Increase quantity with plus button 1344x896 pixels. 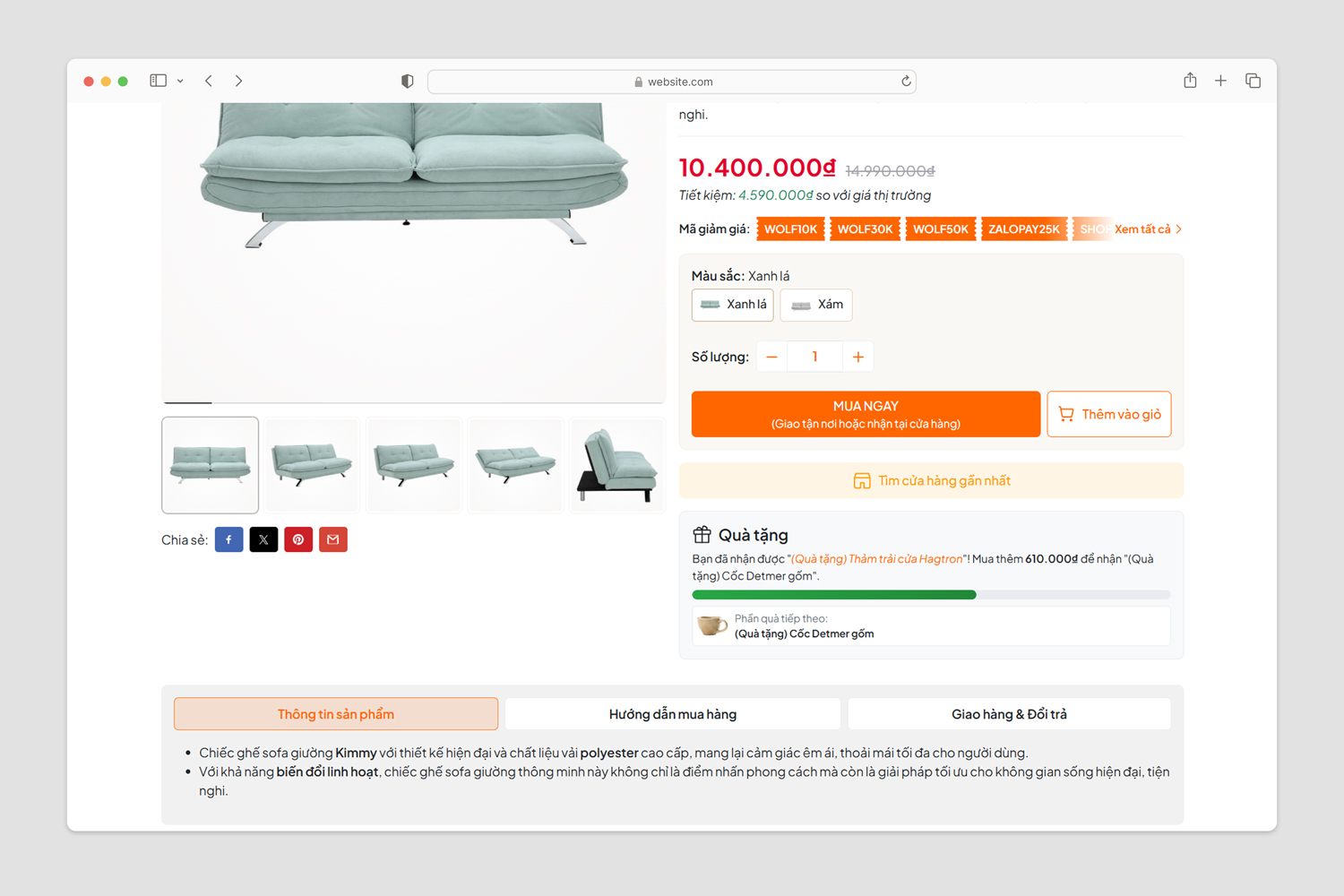click(857, 357)
